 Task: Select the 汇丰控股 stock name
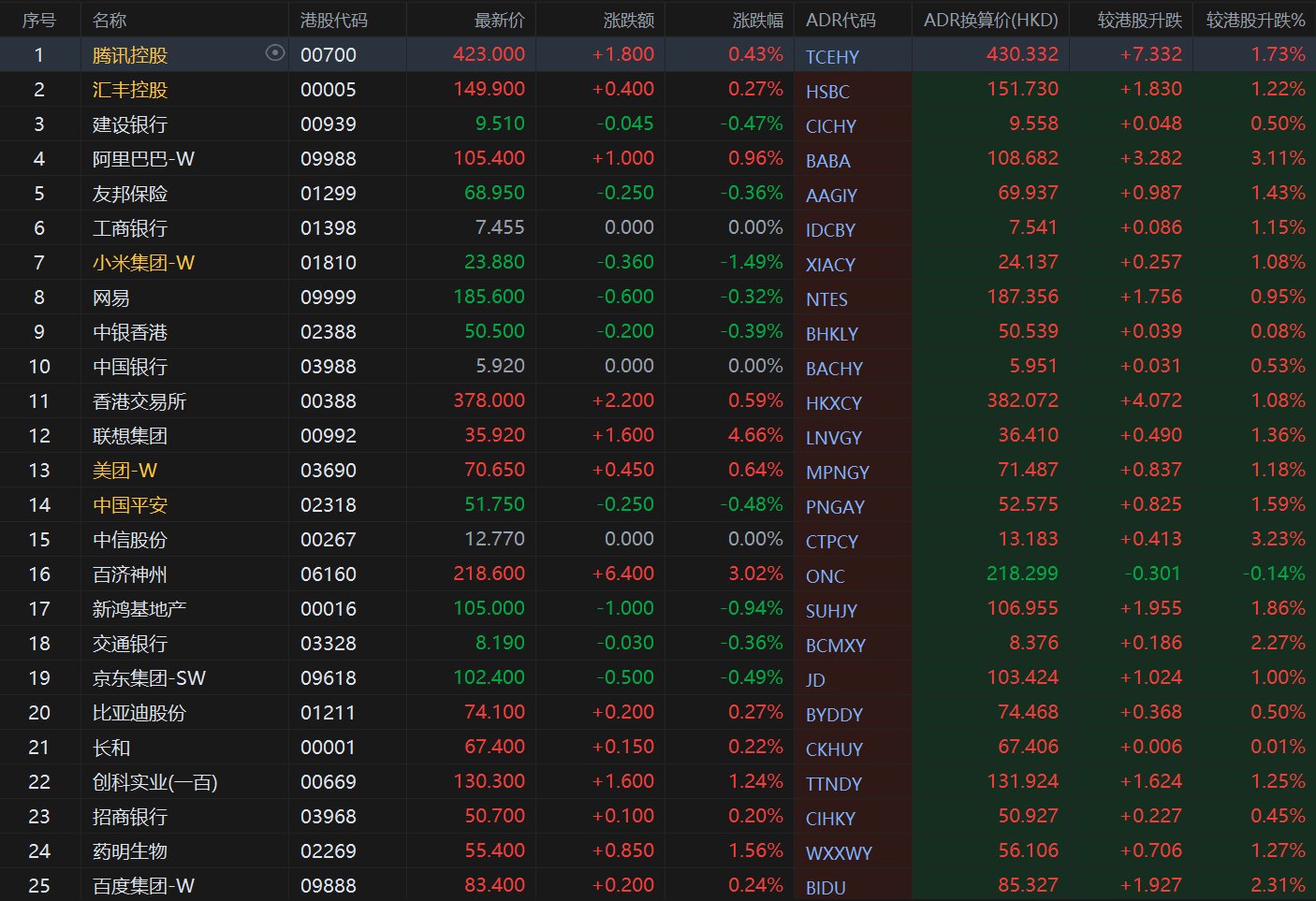(x=130, y=90)
